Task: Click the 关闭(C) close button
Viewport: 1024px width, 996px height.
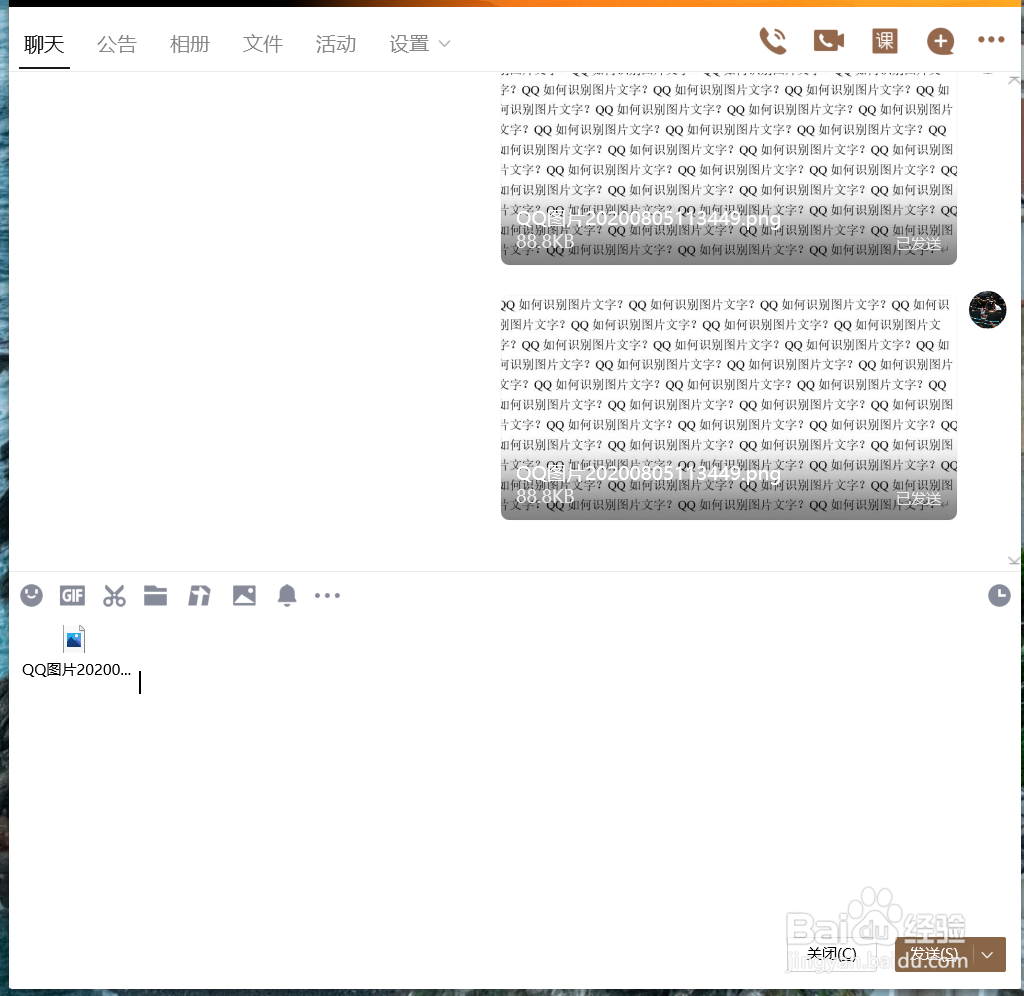Action: [831, 953]
